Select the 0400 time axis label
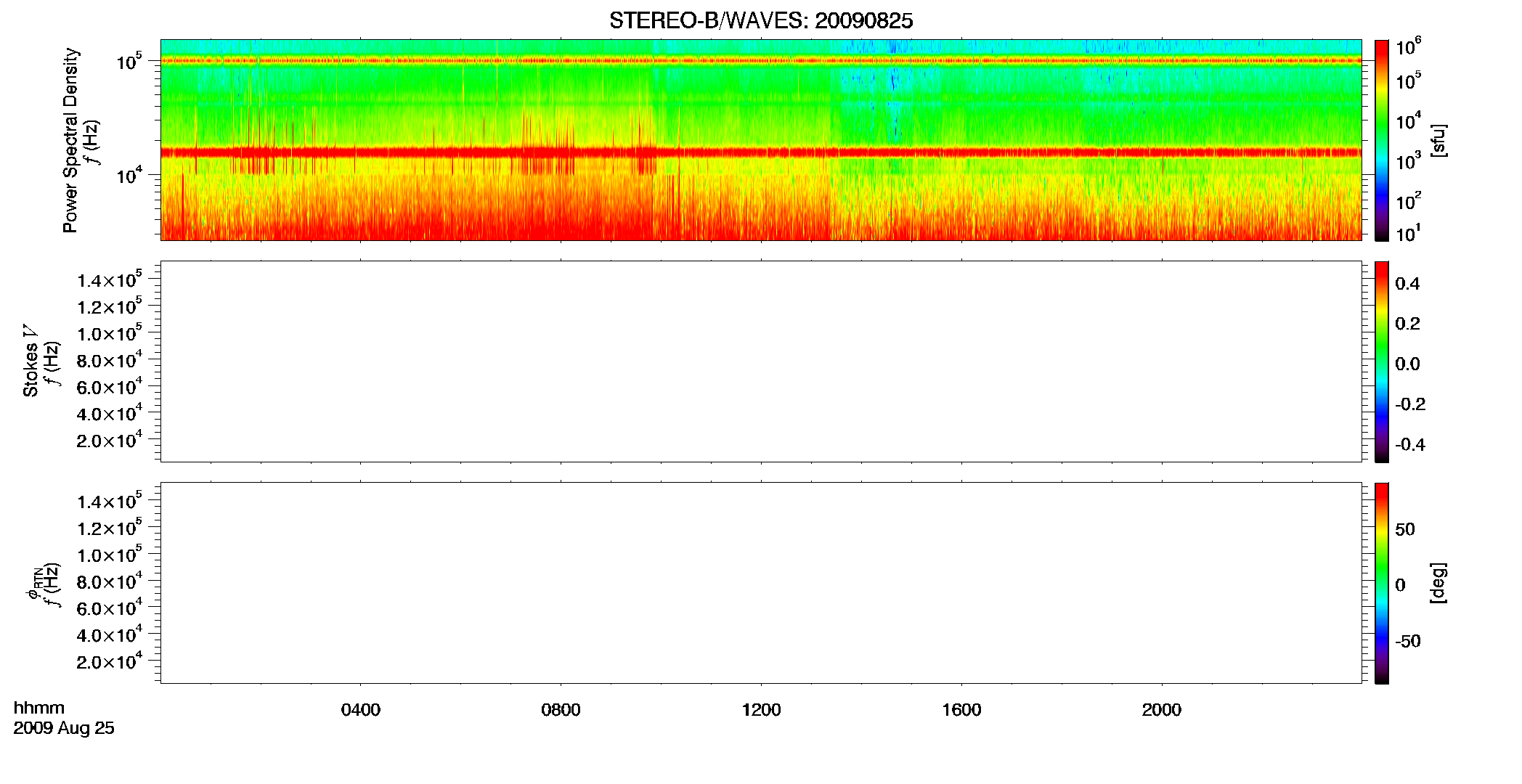This screenshot has height=784, width=1522. pyautogui.click(x=361, y=710)
